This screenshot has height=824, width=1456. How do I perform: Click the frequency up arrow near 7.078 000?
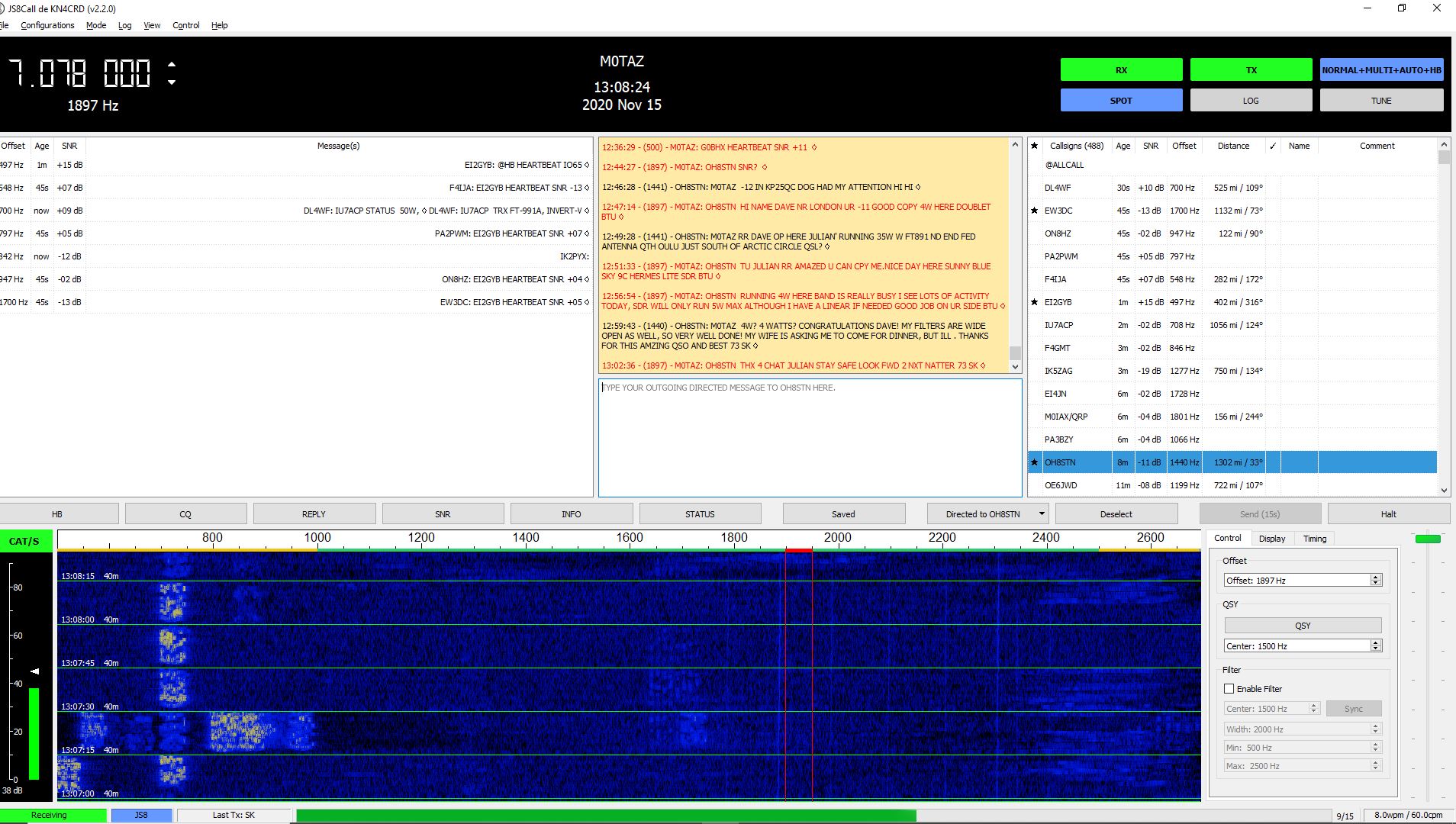172,65
